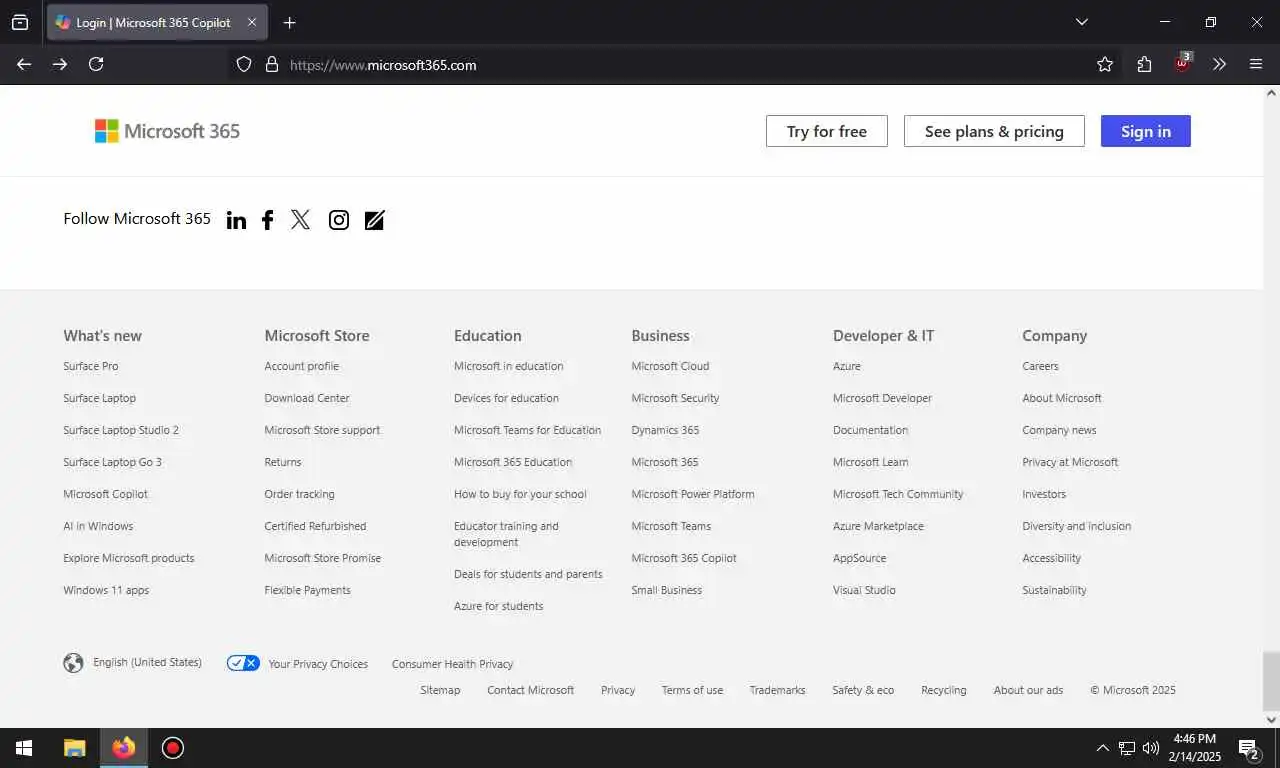Close the Microsoft 365 Copilot tab

[x=252, y=22]
